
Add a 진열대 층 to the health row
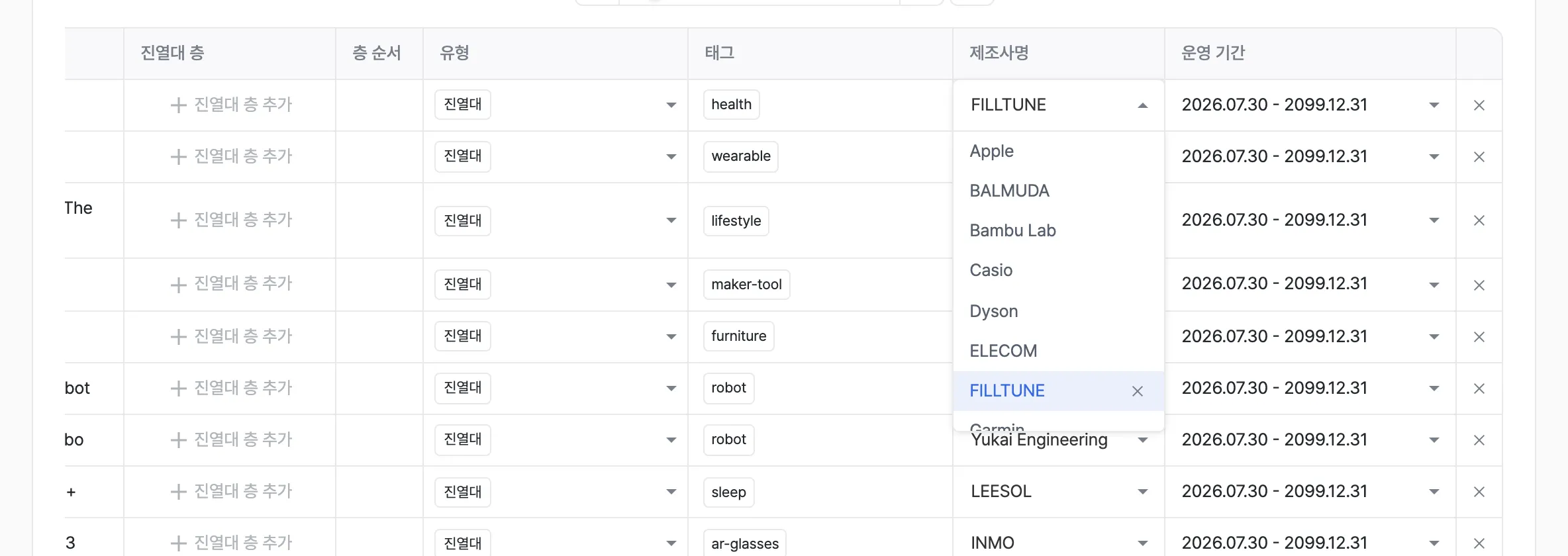[x=231, y=105]
